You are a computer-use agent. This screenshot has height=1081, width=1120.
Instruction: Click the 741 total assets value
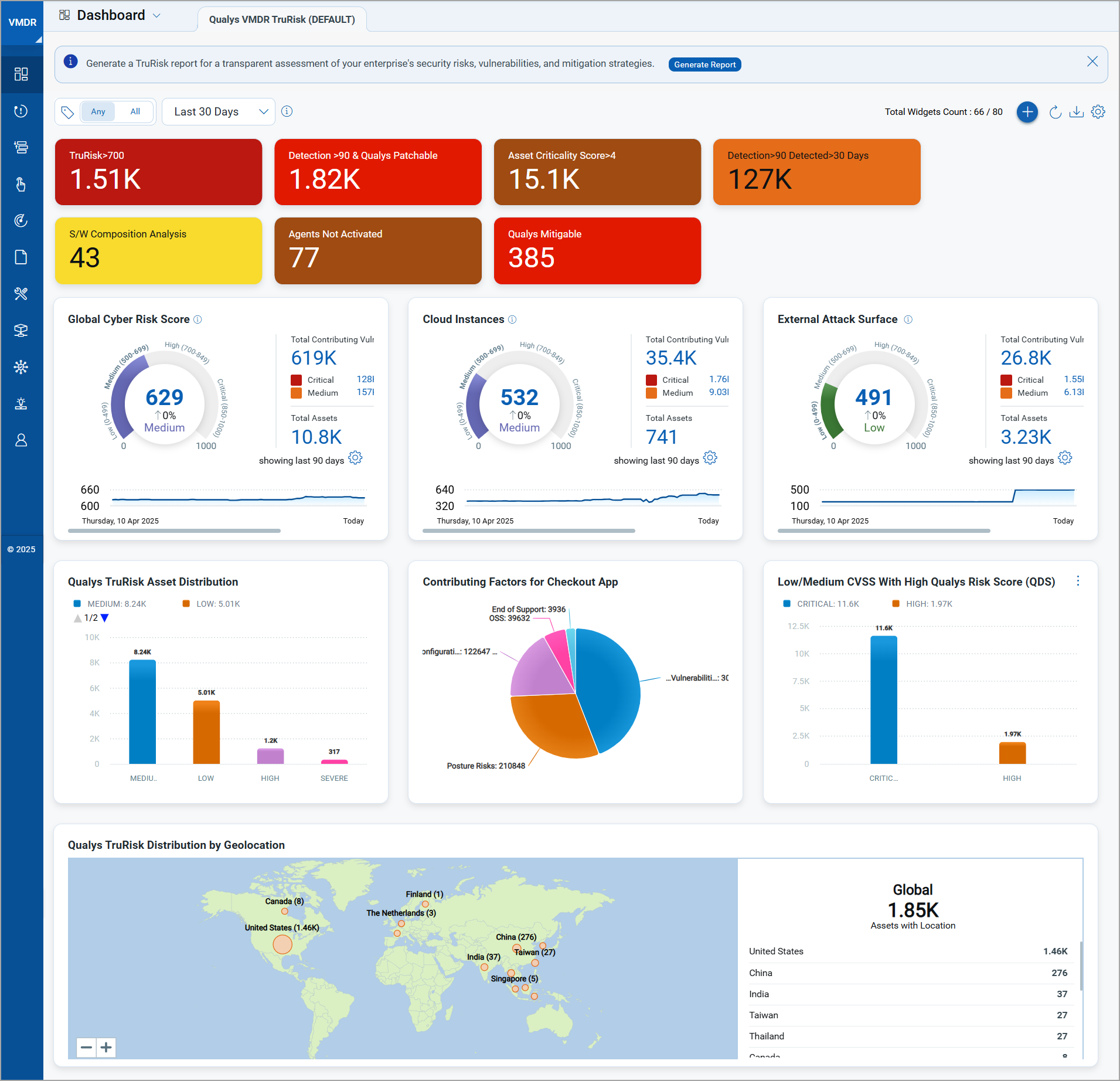[x=661, y=437]
